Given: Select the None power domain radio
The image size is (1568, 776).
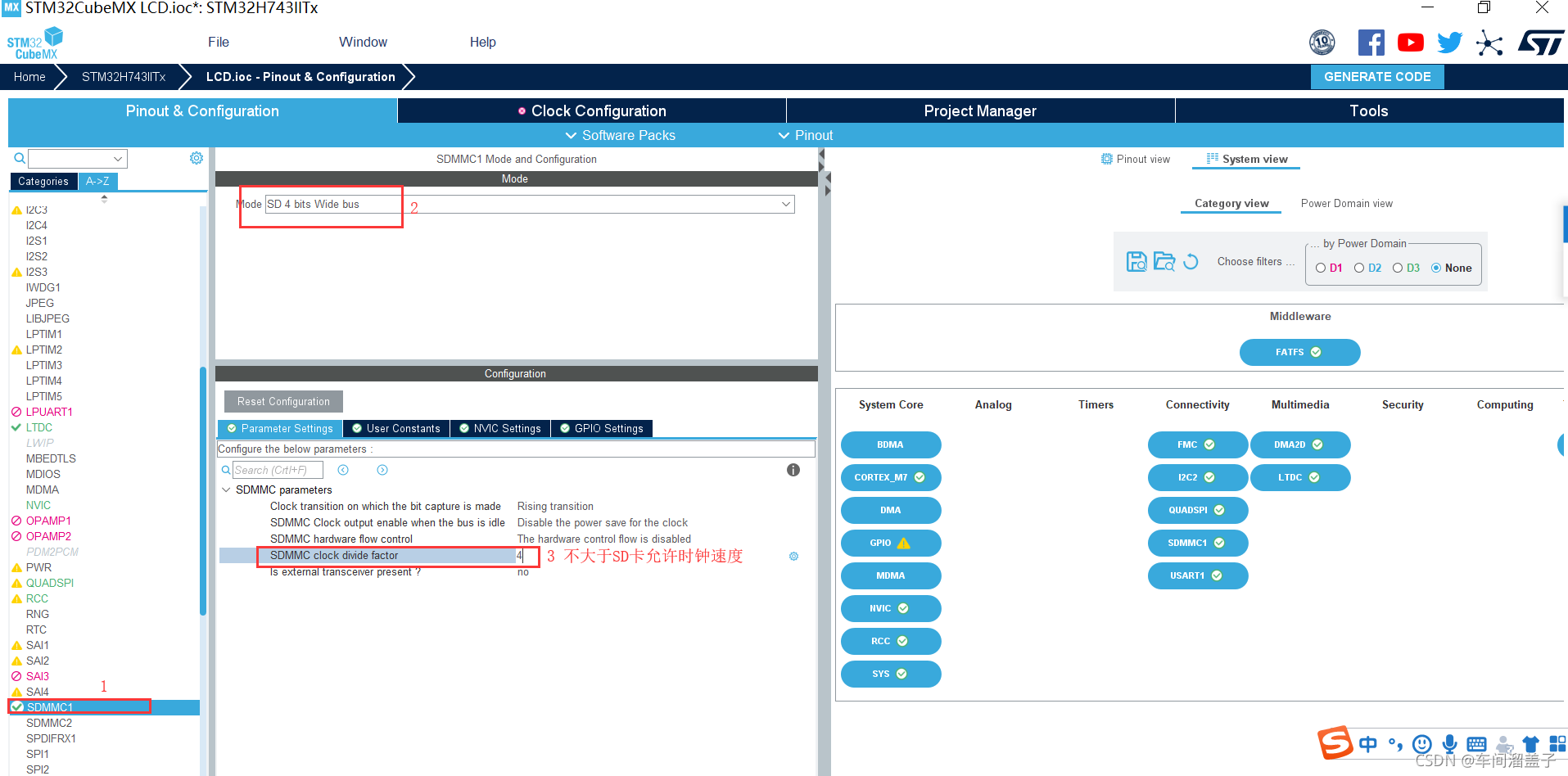Looking at the screenshot, I should click(1436, 268).
